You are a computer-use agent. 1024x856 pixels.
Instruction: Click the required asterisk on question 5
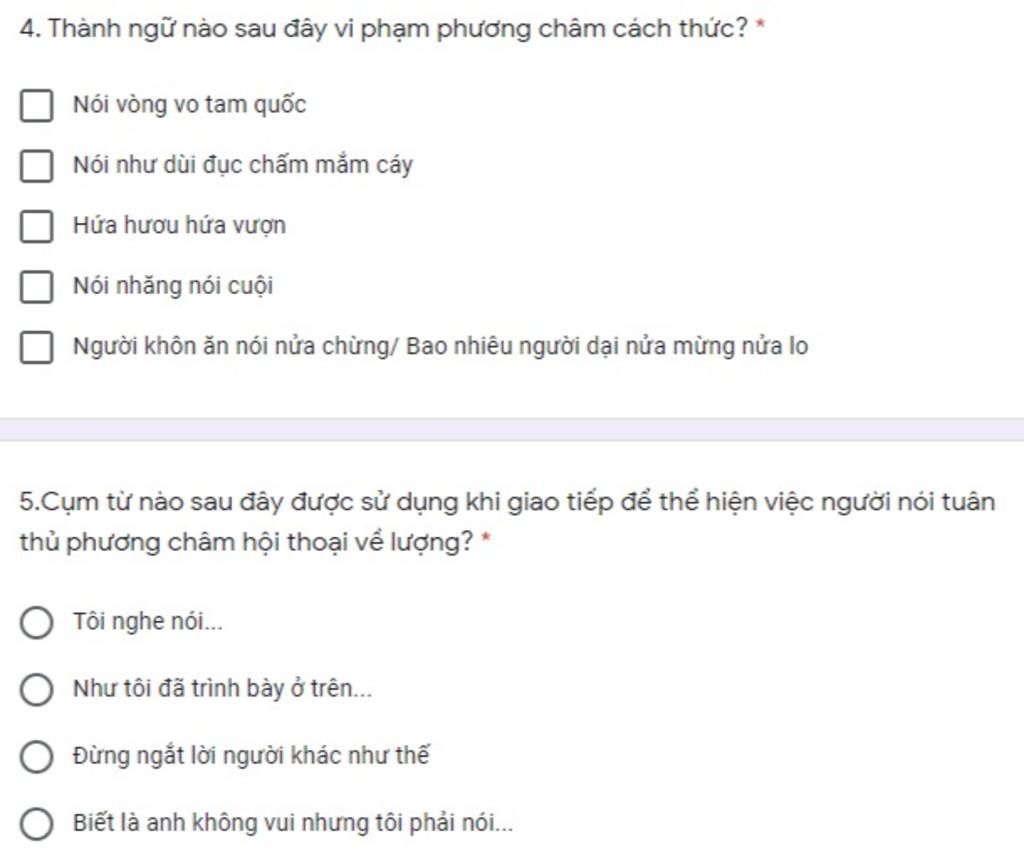(485, 539)
